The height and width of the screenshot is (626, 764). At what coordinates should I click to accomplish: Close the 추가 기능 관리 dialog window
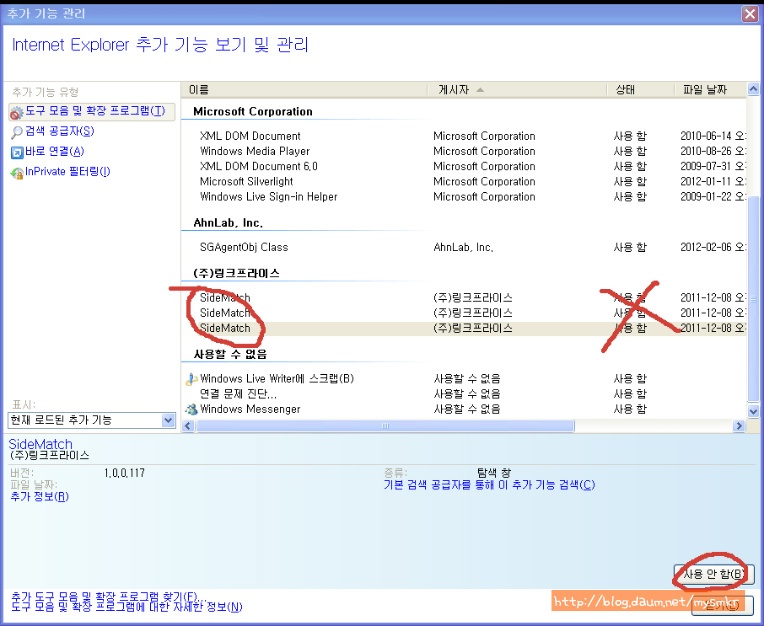pos(750,14)
